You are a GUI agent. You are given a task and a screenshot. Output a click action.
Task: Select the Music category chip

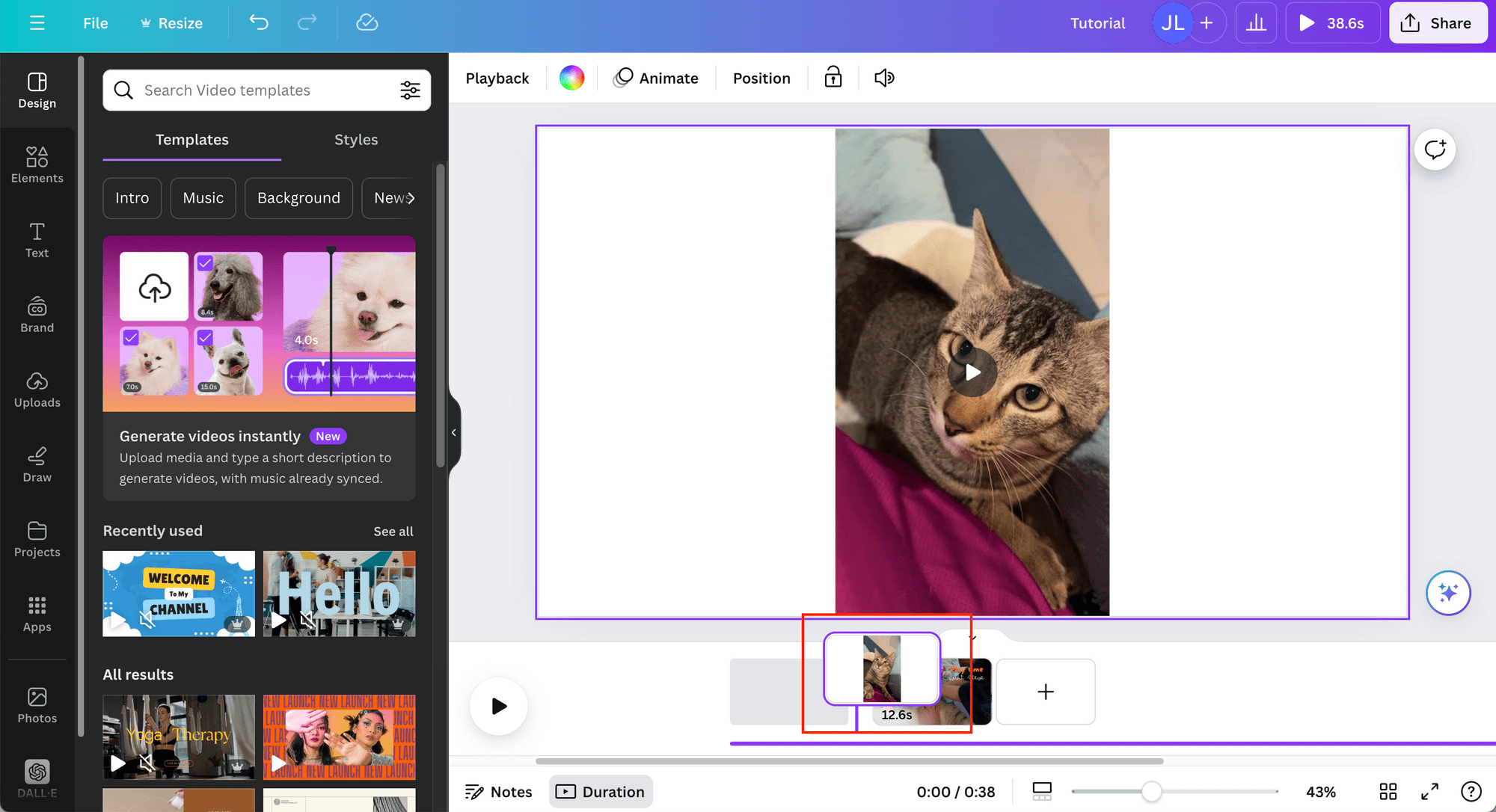point(203,198)
